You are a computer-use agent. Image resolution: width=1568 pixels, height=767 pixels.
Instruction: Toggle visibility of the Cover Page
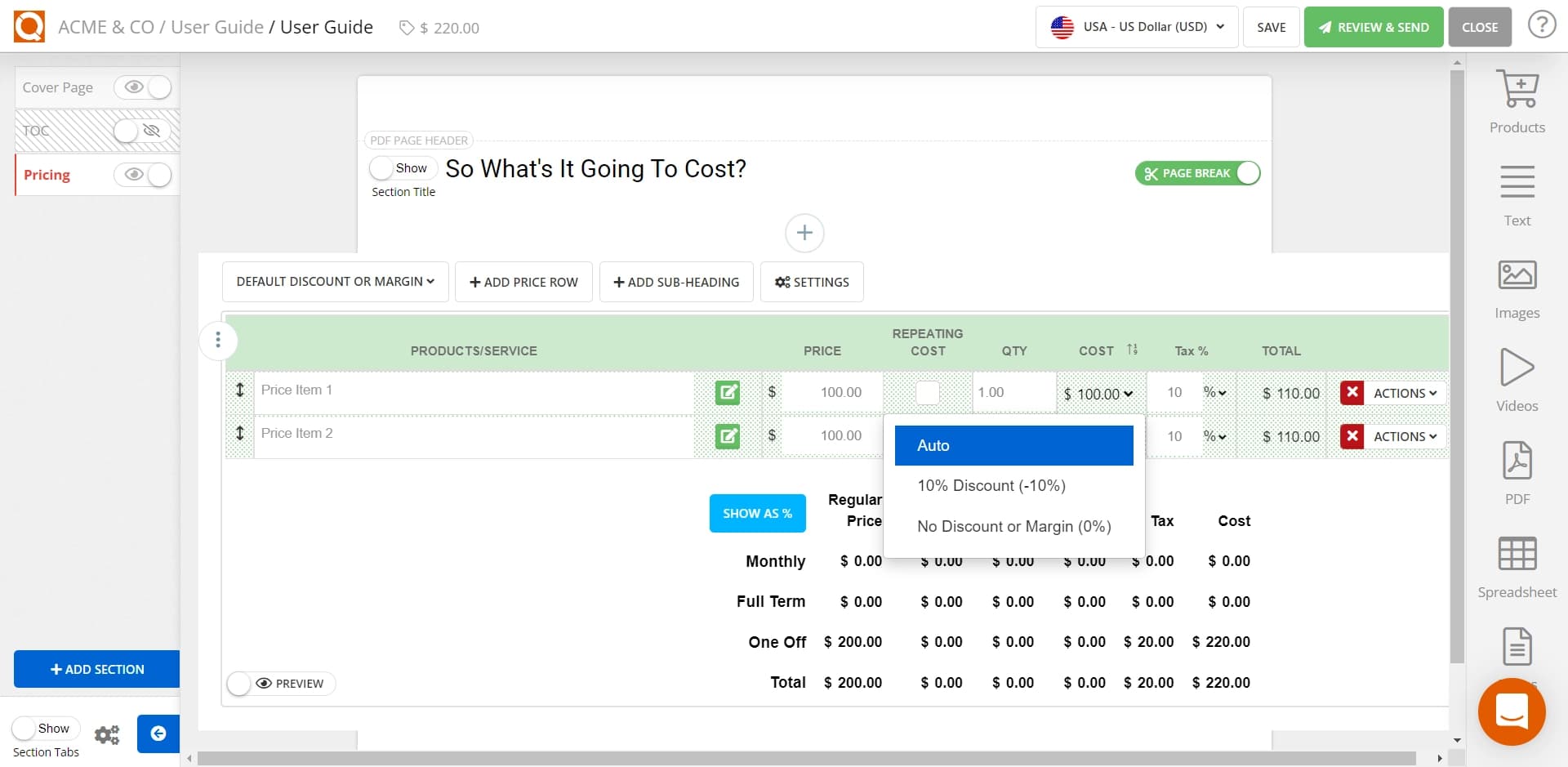143,87
